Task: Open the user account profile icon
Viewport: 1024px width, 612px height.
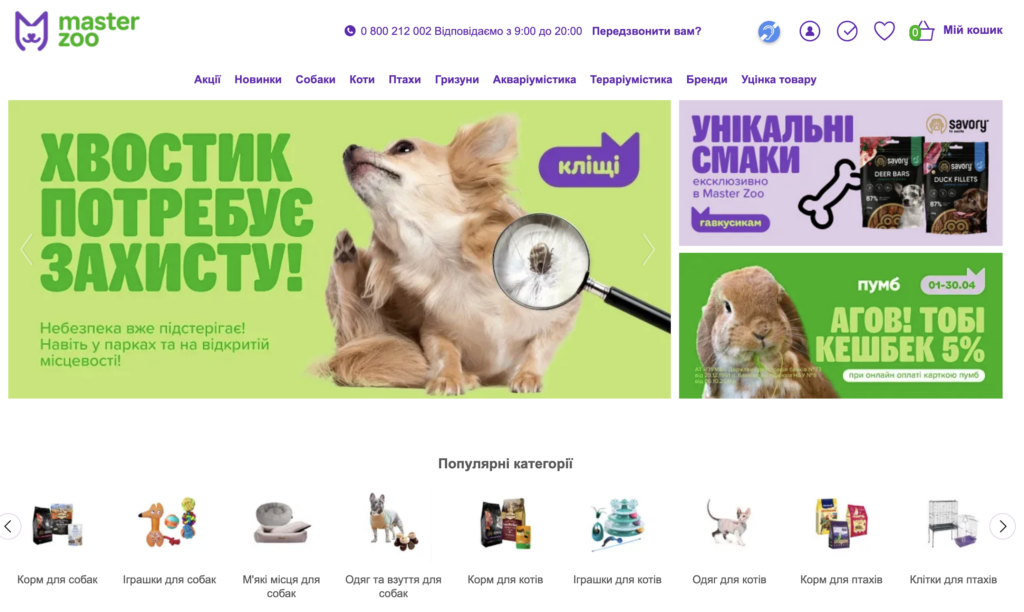Action: pyautogui.click(x=809, y=31)
